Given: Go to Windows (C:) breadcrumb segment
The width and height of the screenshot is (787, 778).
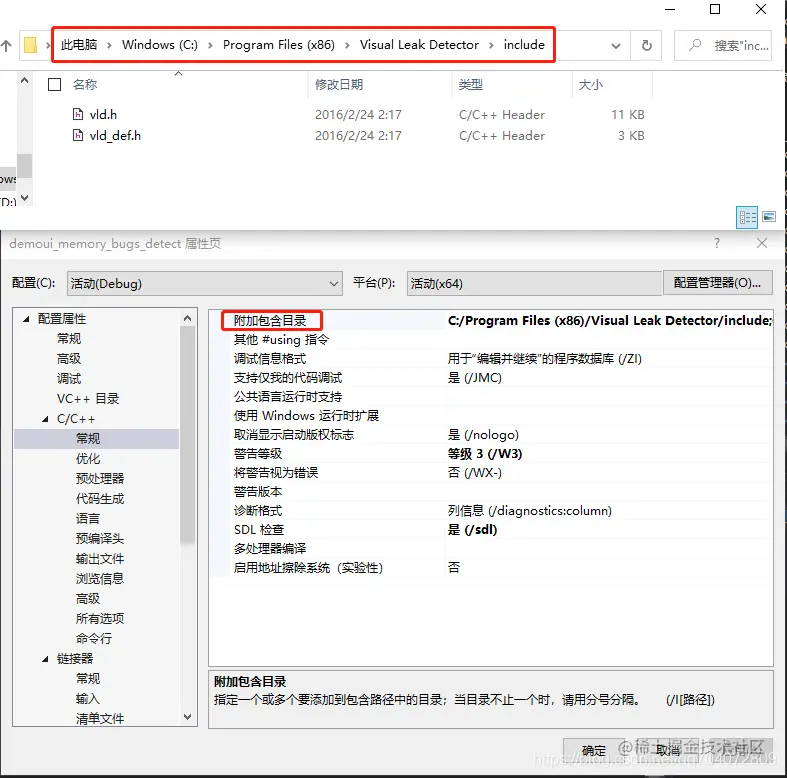Looking at the screenshot, I should pyautogui.click(x=160, y=45).
